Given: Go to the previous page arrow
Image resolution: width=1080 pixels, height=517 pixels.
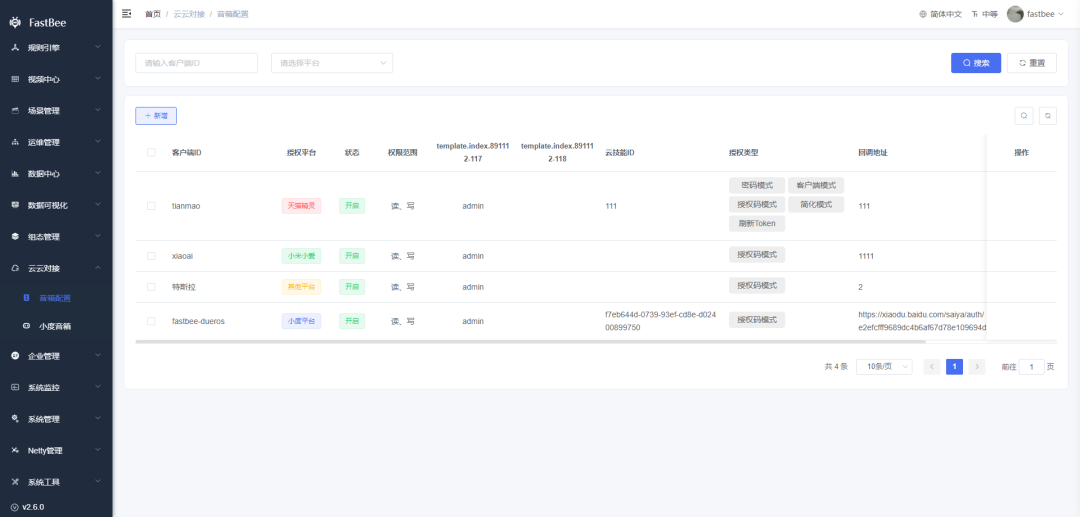Looking at the screenshot, I should pyautogui.click(x=932, y=367).
